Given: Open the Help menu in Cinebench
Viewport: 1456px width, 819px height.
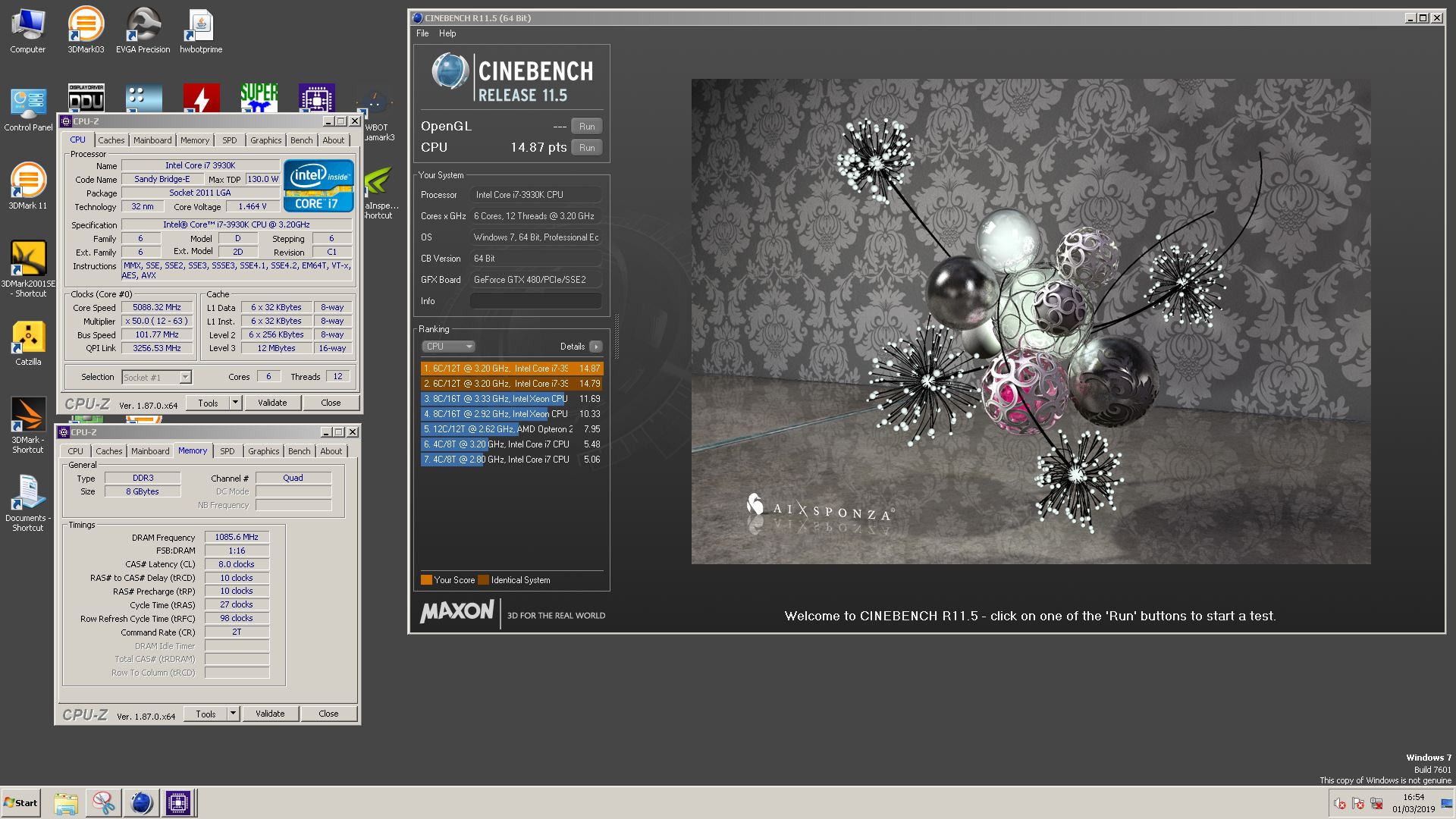Looking at the screenshot, I should [x=447, y=33].
